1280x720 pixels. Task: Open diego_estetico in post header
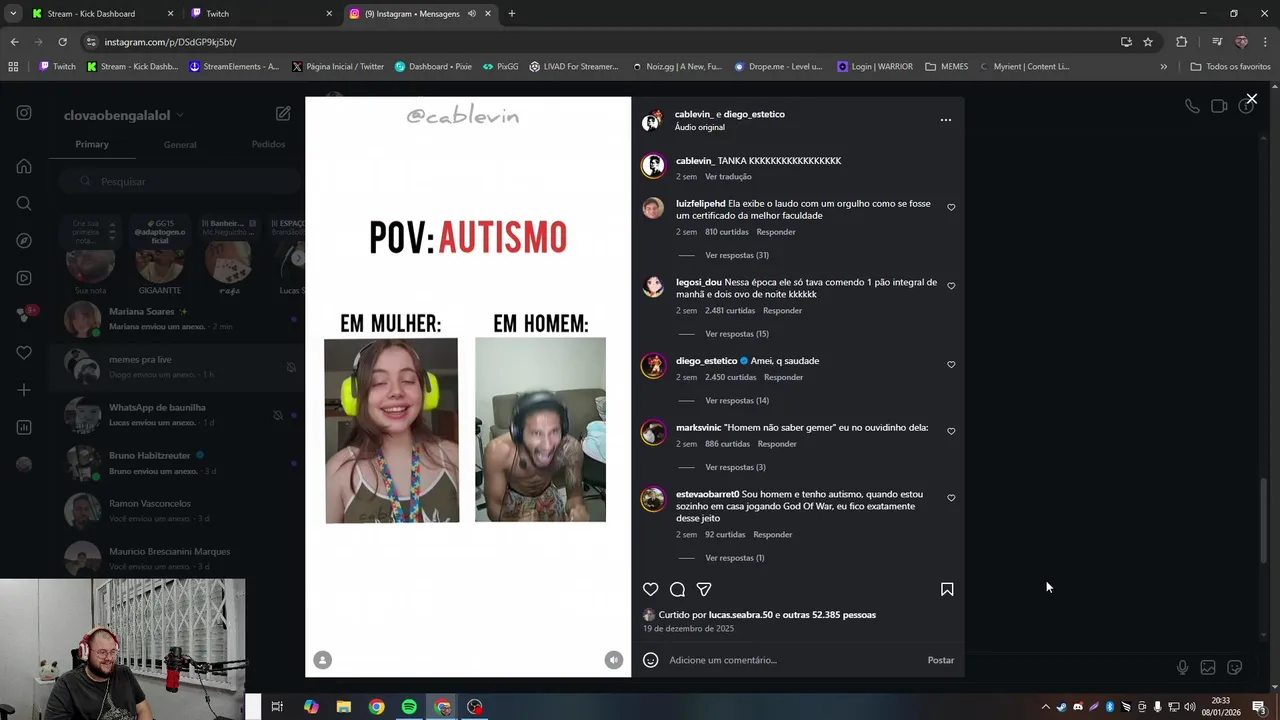click(x=754, y=114)
